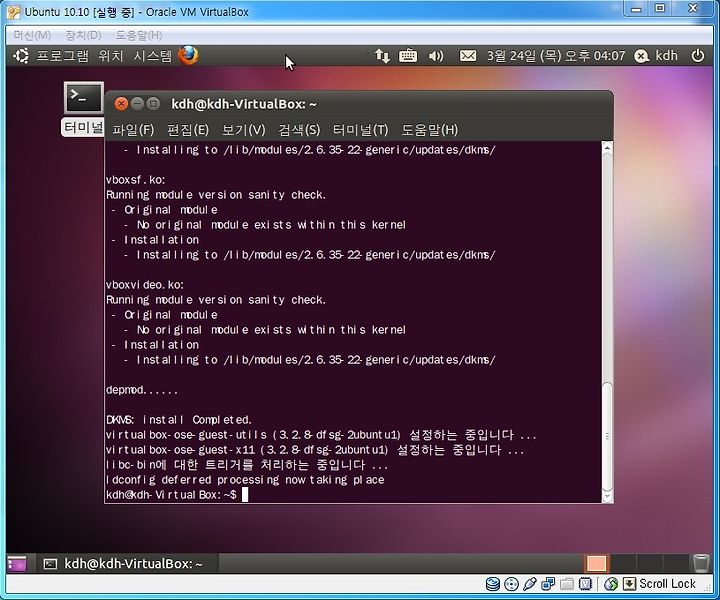The width and height of the screenshot is (720, 600).
Task: Click Show Desktop button in bottom panel
Action: coord(17,563)
